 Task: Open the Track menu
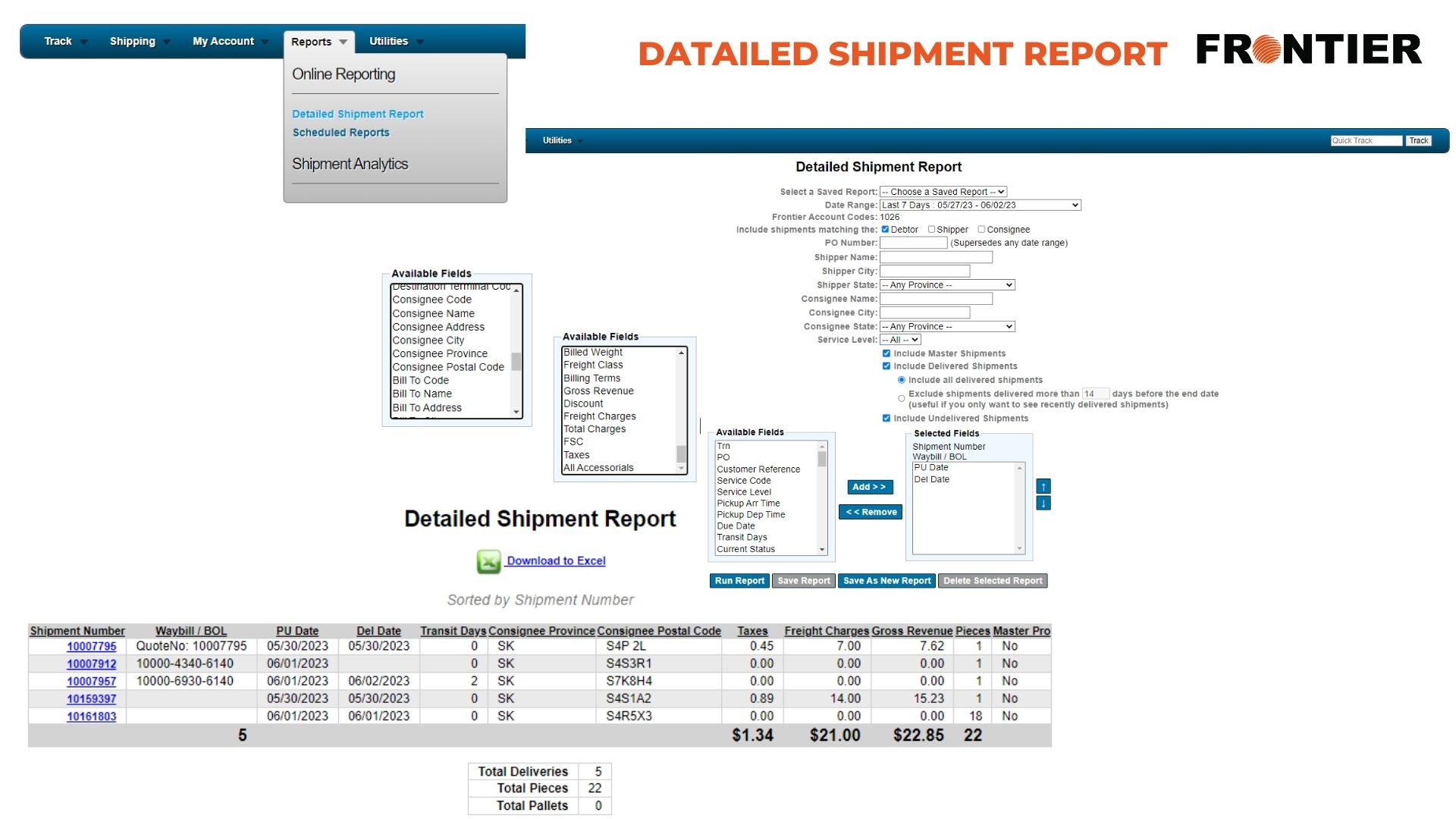65,41
